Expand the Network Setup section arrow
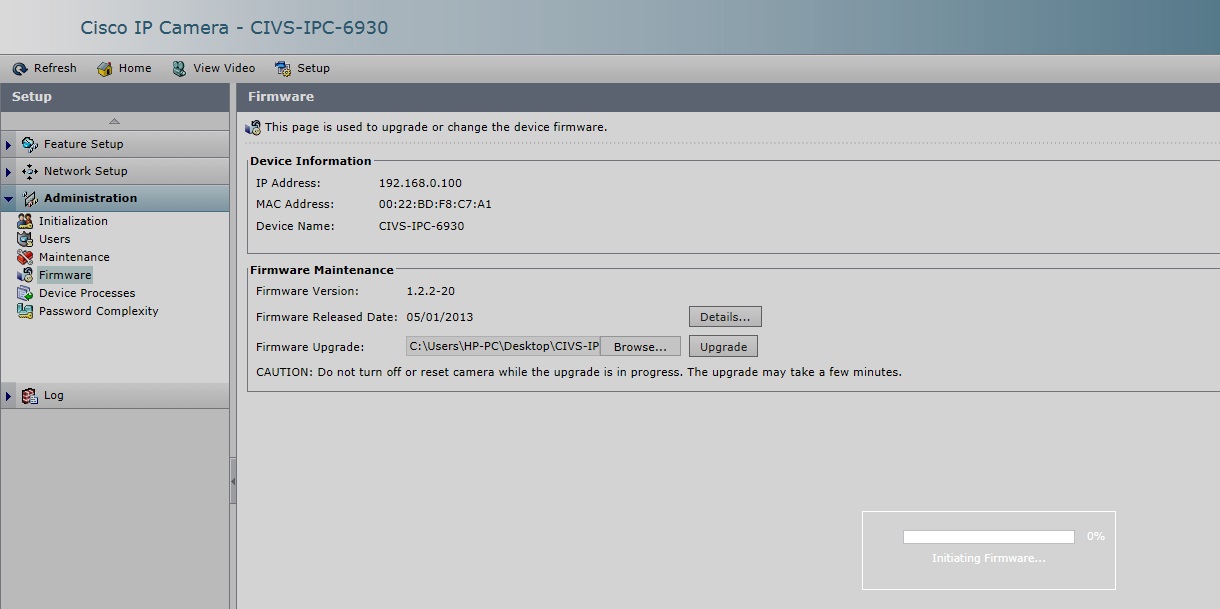1220x609 pixels. click(9, 172)
